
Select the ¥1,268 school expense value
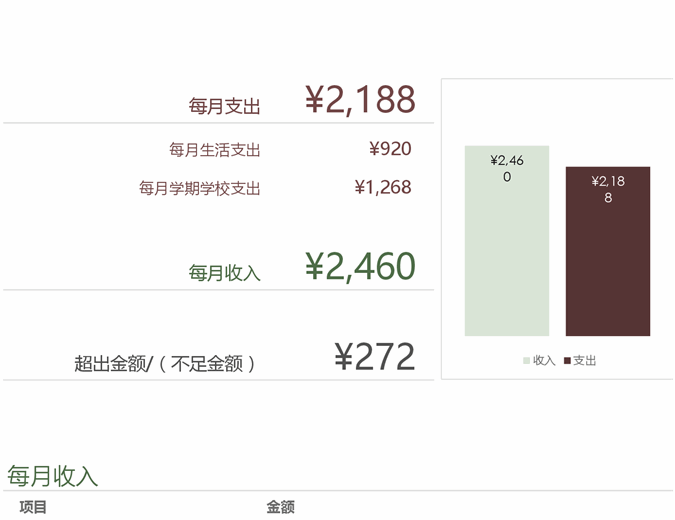[383, 187]
